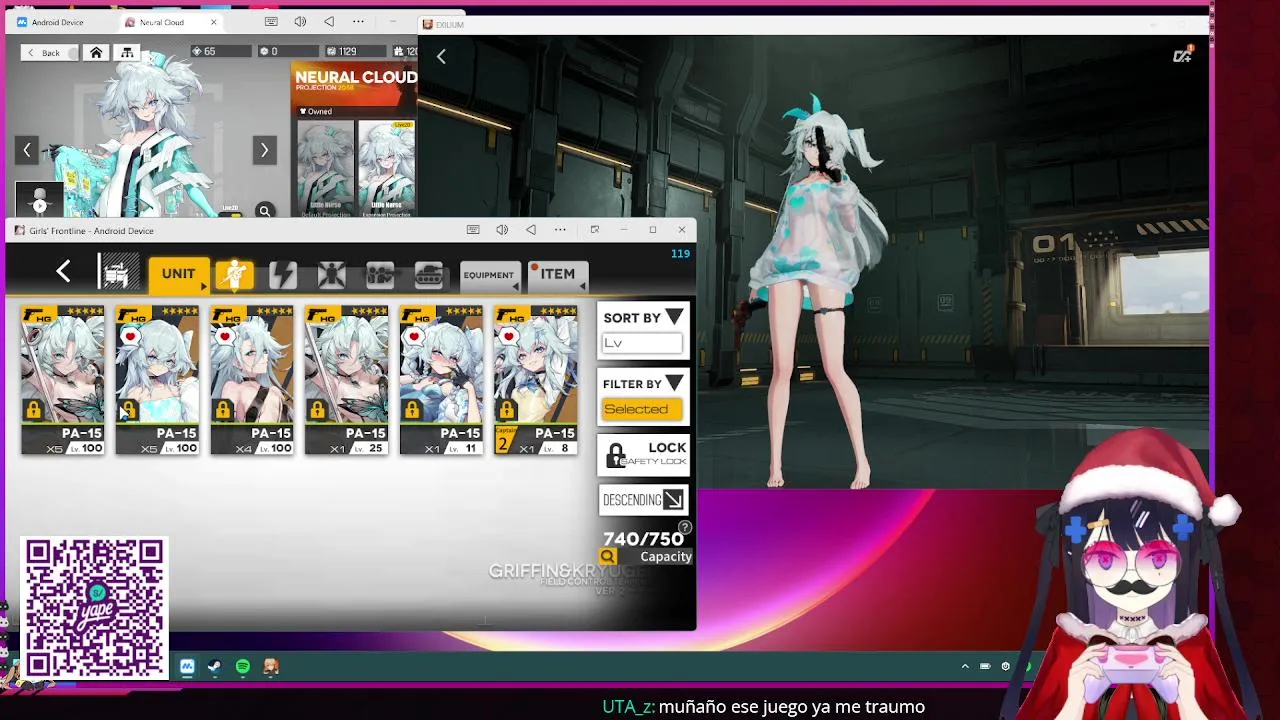Select PA-15 card Lv.25
This screenshot has width=1280, height=720.
[346, 380]
